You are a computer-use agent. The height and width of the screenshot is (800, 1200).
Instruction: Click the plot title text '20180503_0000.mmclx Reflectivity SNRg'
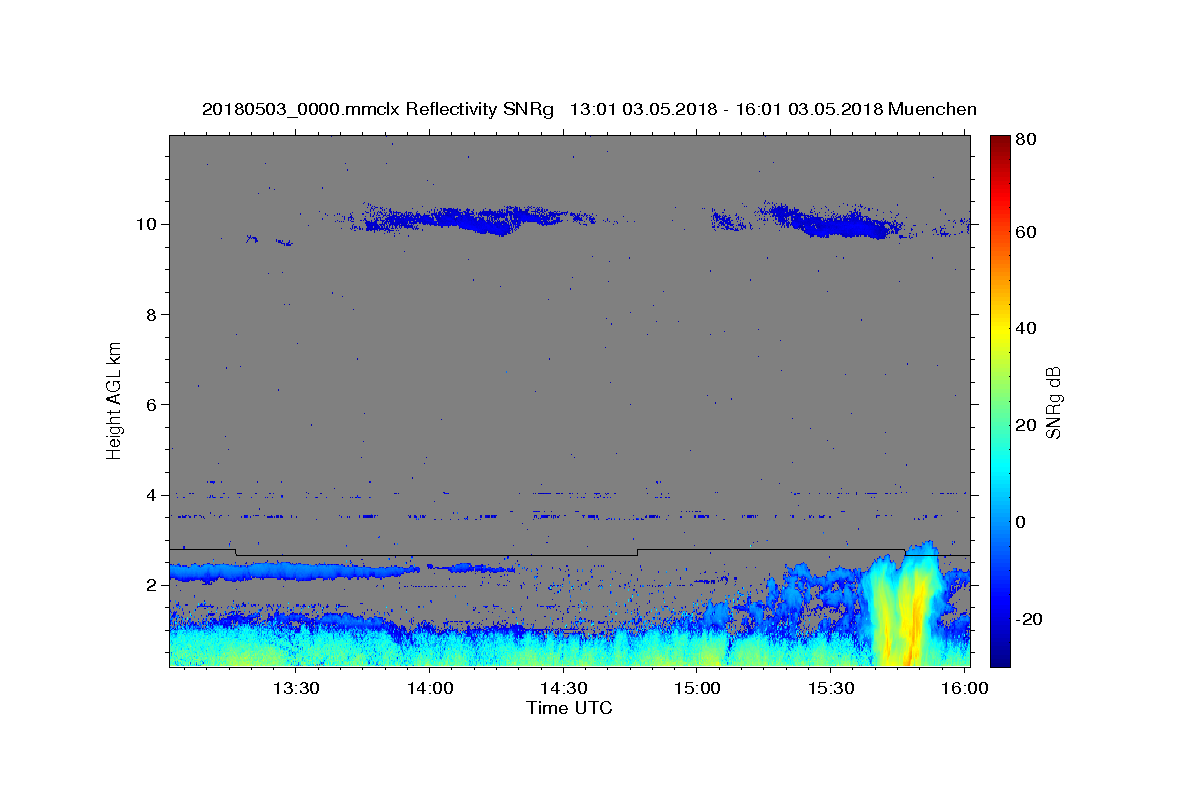pyautogui.click(x=378, y=109)
